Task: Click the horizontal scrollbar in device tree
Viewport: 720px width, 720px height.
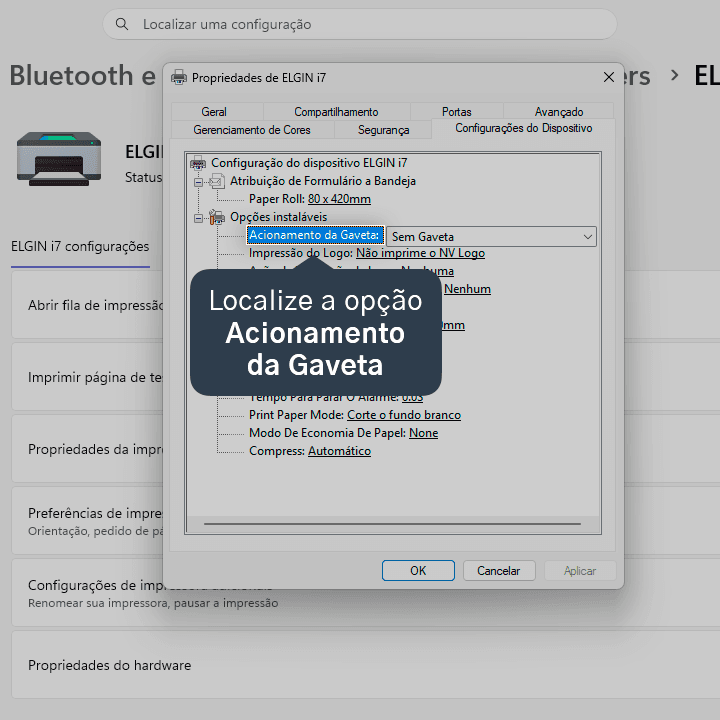Action: [x=393, y=524]
